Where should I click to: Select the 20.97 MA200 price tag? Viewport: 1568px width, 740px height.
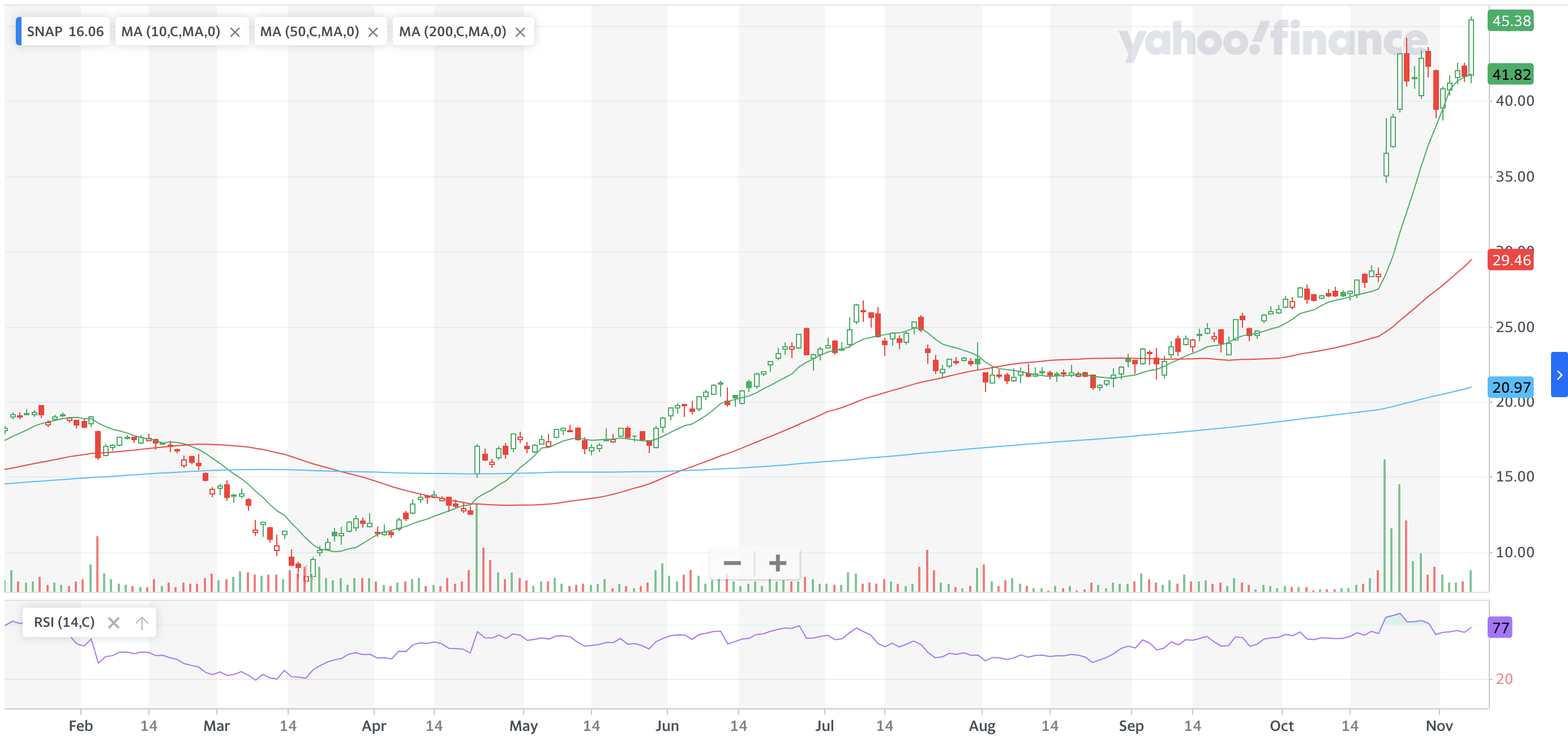pyautogui.click(x=1511, y=388)
